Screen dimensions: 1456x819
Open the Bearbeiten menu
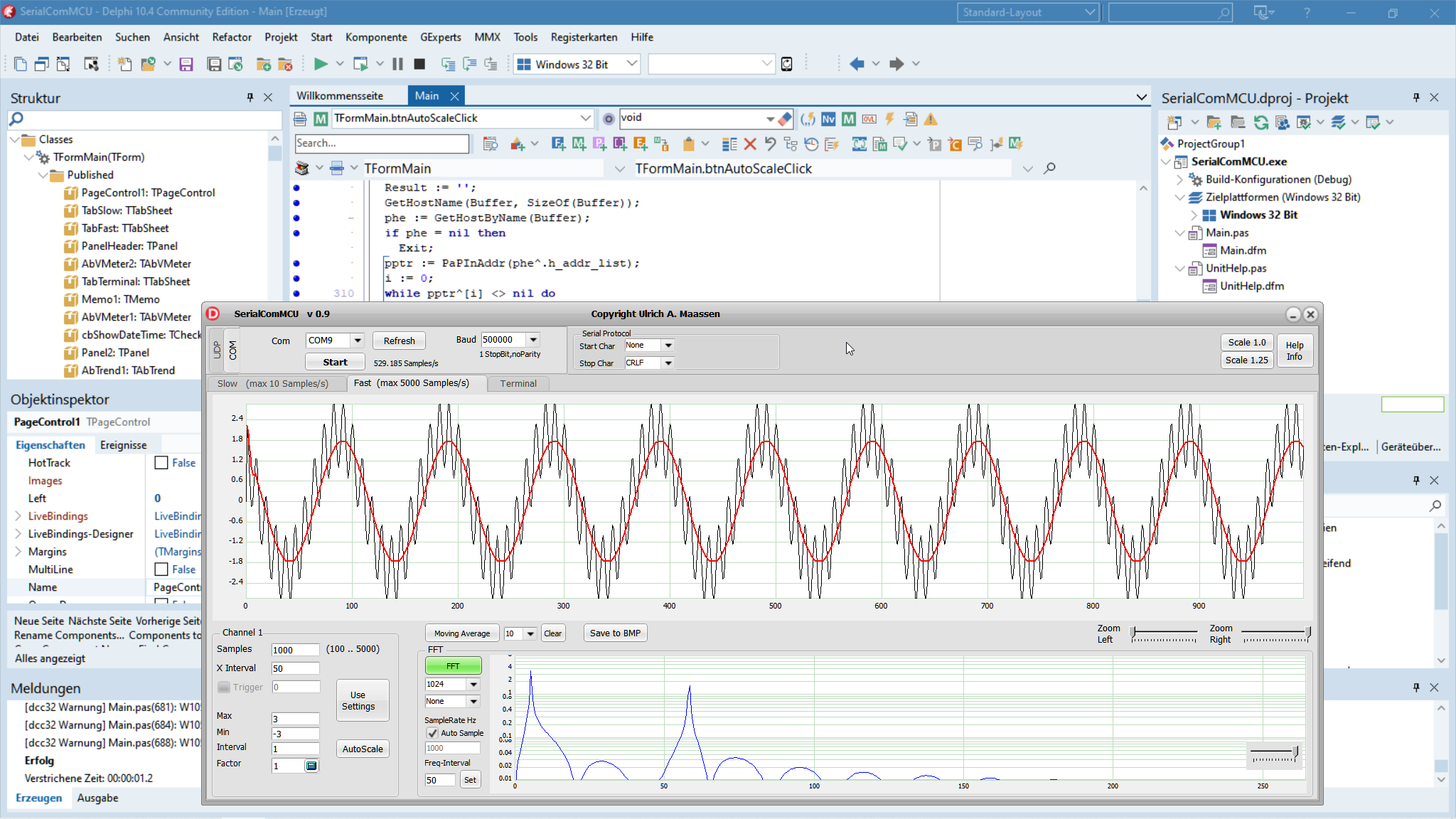pos(77,37)
